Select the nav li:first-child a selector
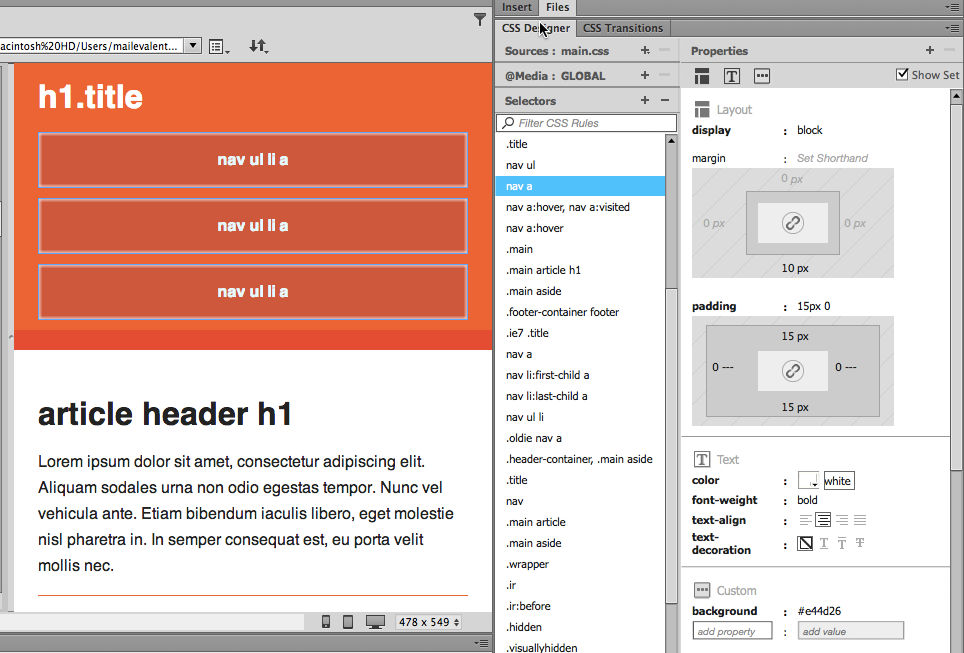Viewport: 964px width, 653px height. click(x=580, y=375)
